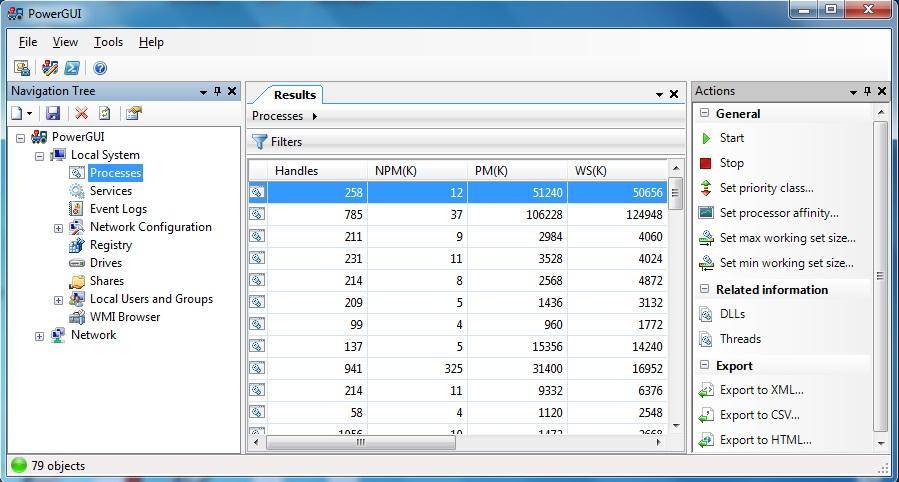Viewport: 899px width, 482px height.
Task: Sort by the WS(K) column header
Action: coord(617,171)
